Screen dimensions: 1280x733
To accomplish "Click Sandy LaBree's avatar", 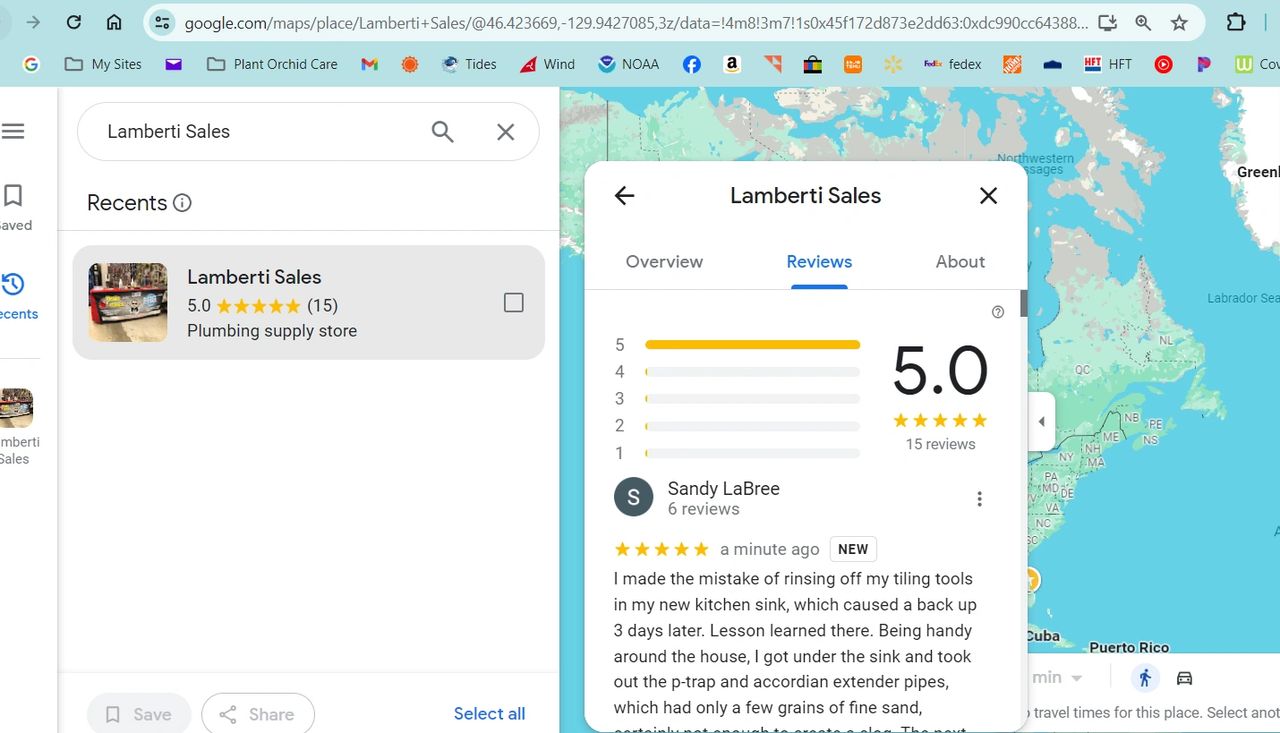I will click(x=634, y=497).
